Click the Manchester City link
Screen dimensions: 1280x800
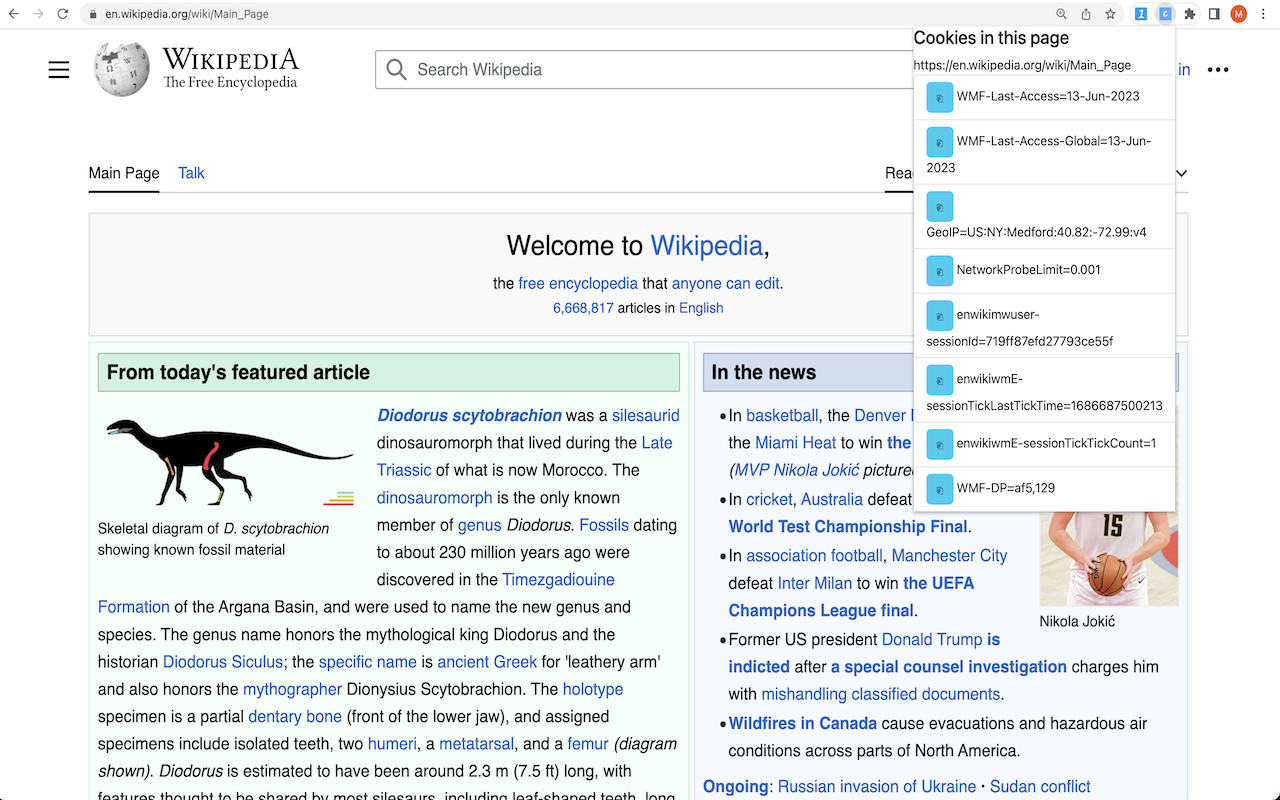coord(949,556)
